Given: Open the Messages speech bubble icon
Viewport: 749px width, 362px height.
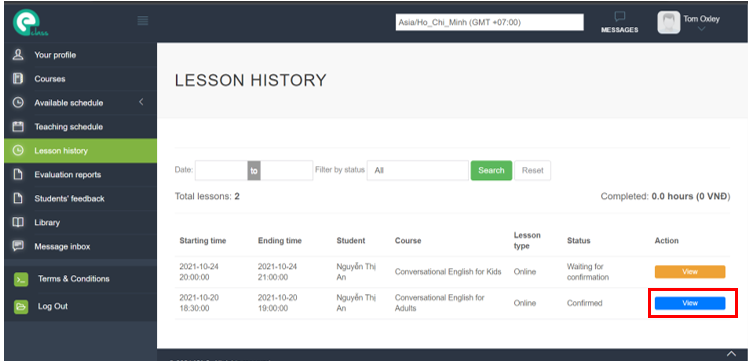Looking at the screenshot, I should (x=620, y=17).
